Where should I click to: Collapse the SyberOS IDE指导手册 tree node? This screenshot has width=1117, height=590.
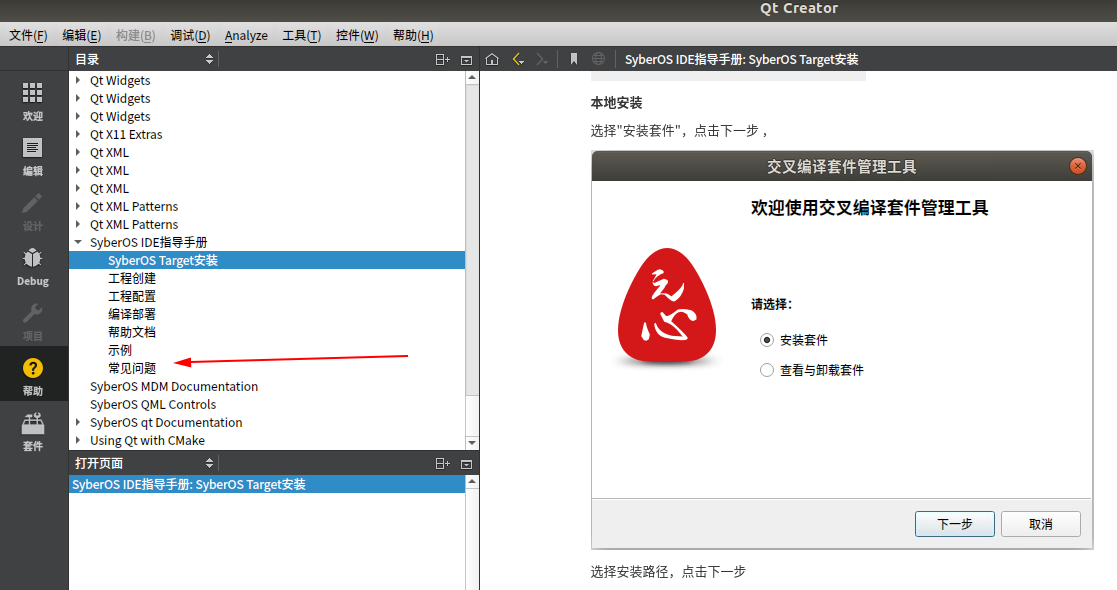click(79, 242)
